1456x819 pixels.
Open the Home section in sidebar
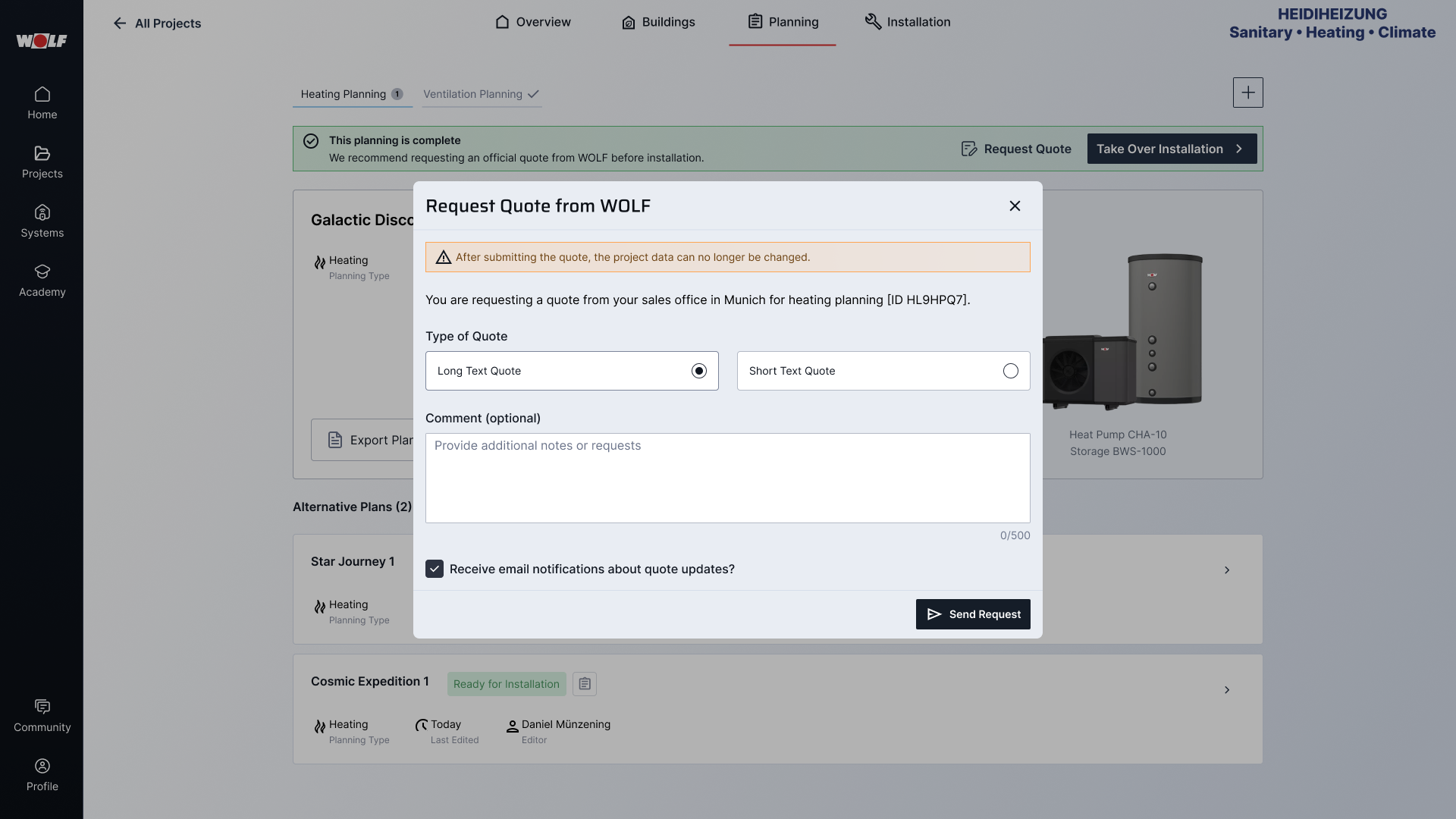tap(42, 101)
